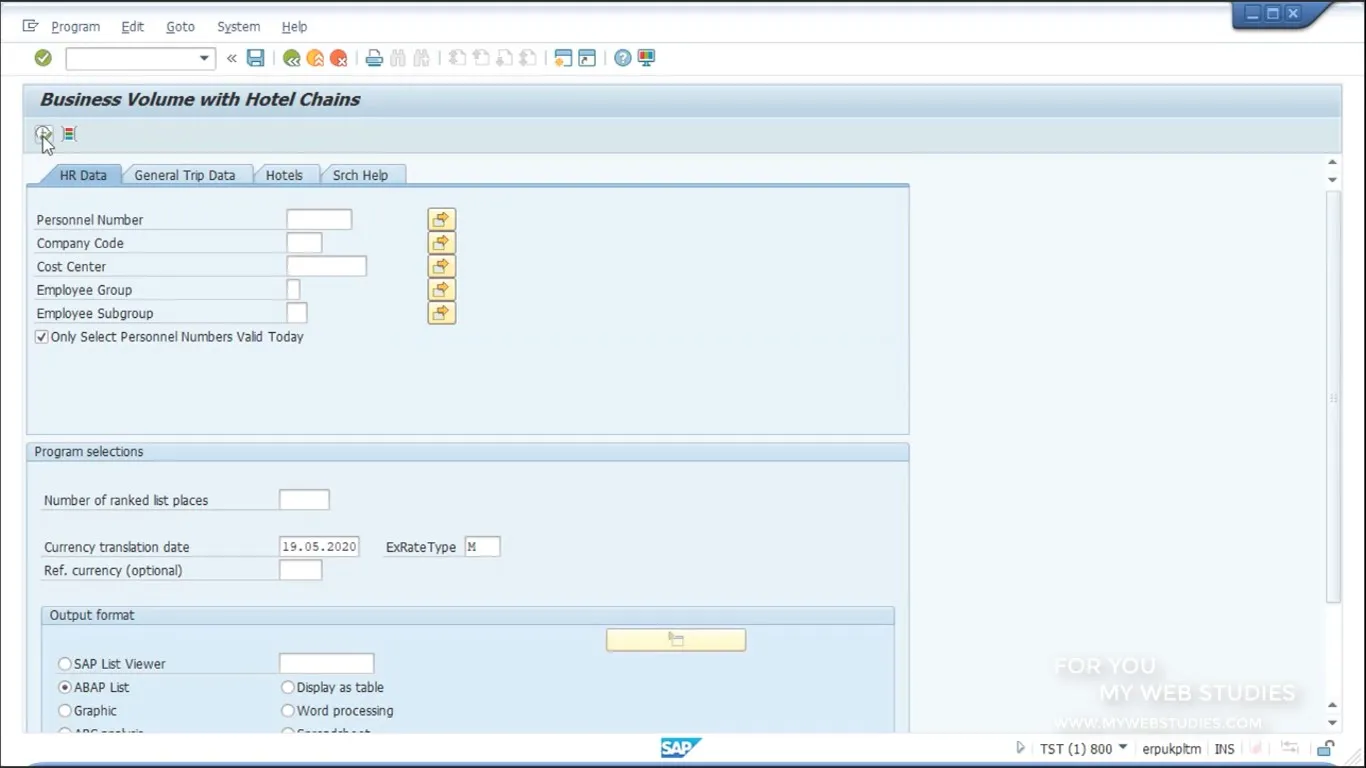Screen dimensions: 1366x768
Task: Open the System menu
Action: 238,27
